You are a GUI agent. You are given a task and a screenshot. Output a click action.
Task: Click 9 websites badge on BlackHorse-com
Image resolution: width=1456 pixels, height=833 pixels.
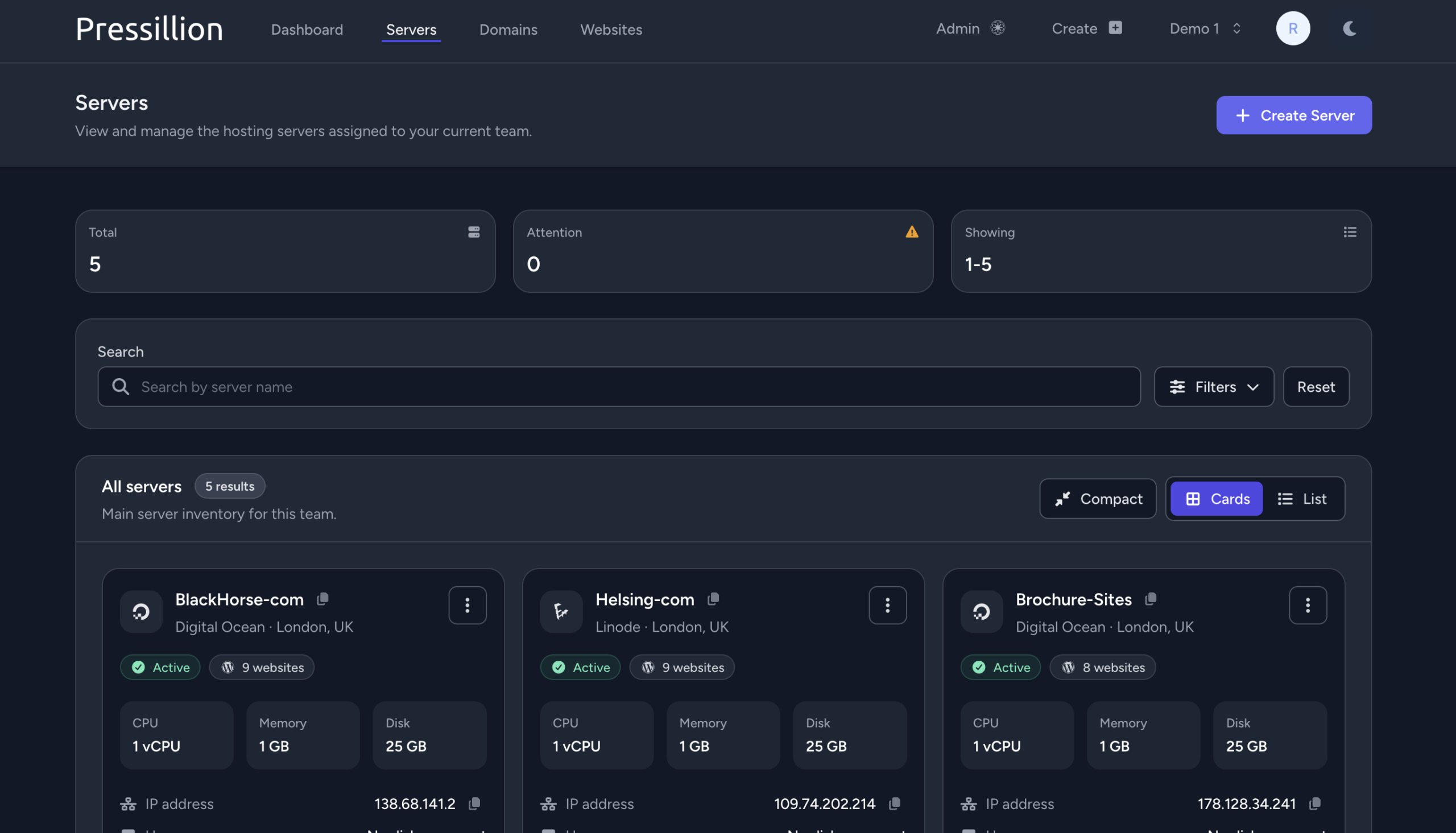click(x=262, y=667)
